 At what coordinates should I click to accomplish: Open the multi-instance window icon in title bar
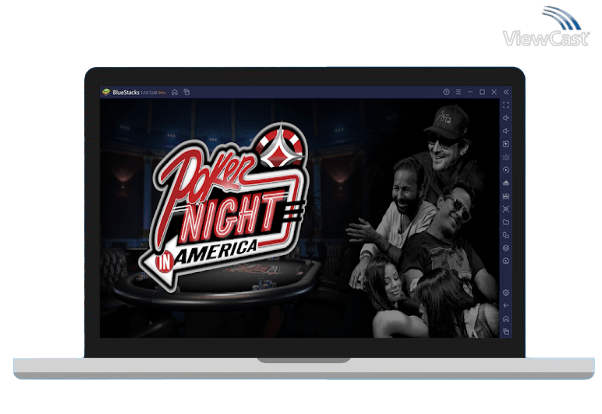coord(187,92)
